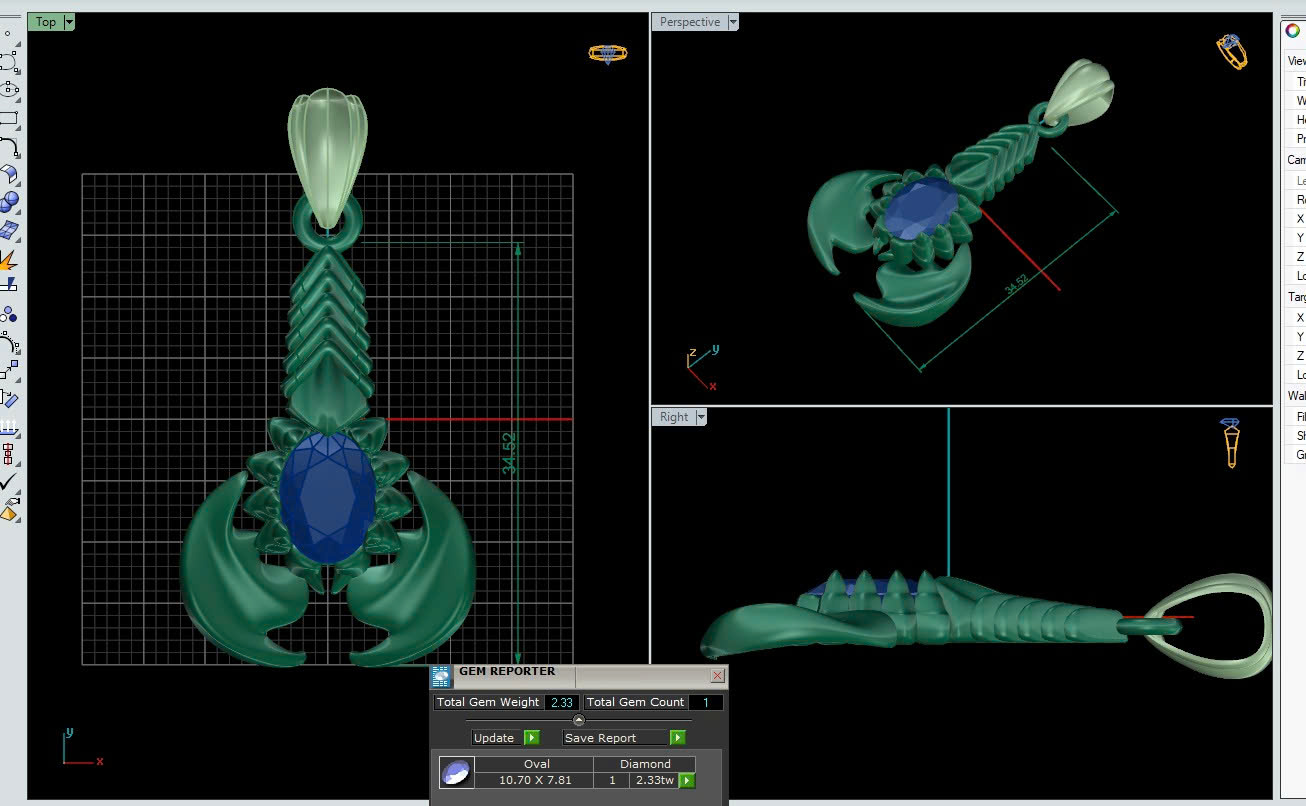Click the Gem Reporter panel icon
This screenshot has height=806, width=1306.
(x=441, y=677)
